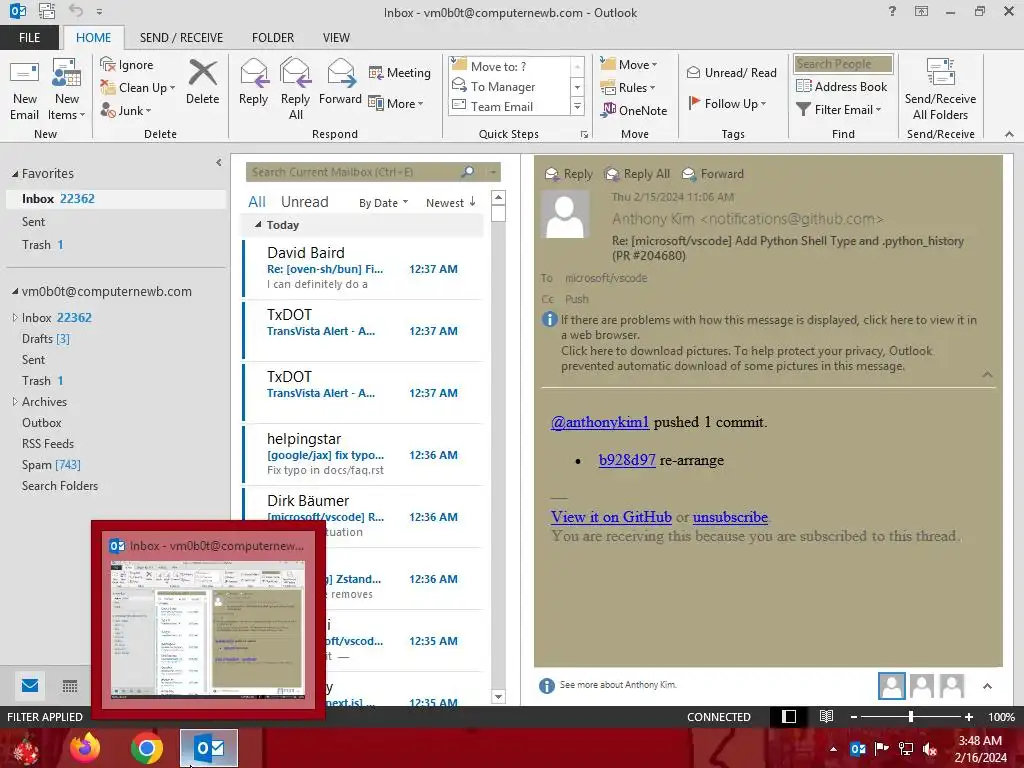
Task: Collapse the Favorites group
Action: click(x=14, y=174)
